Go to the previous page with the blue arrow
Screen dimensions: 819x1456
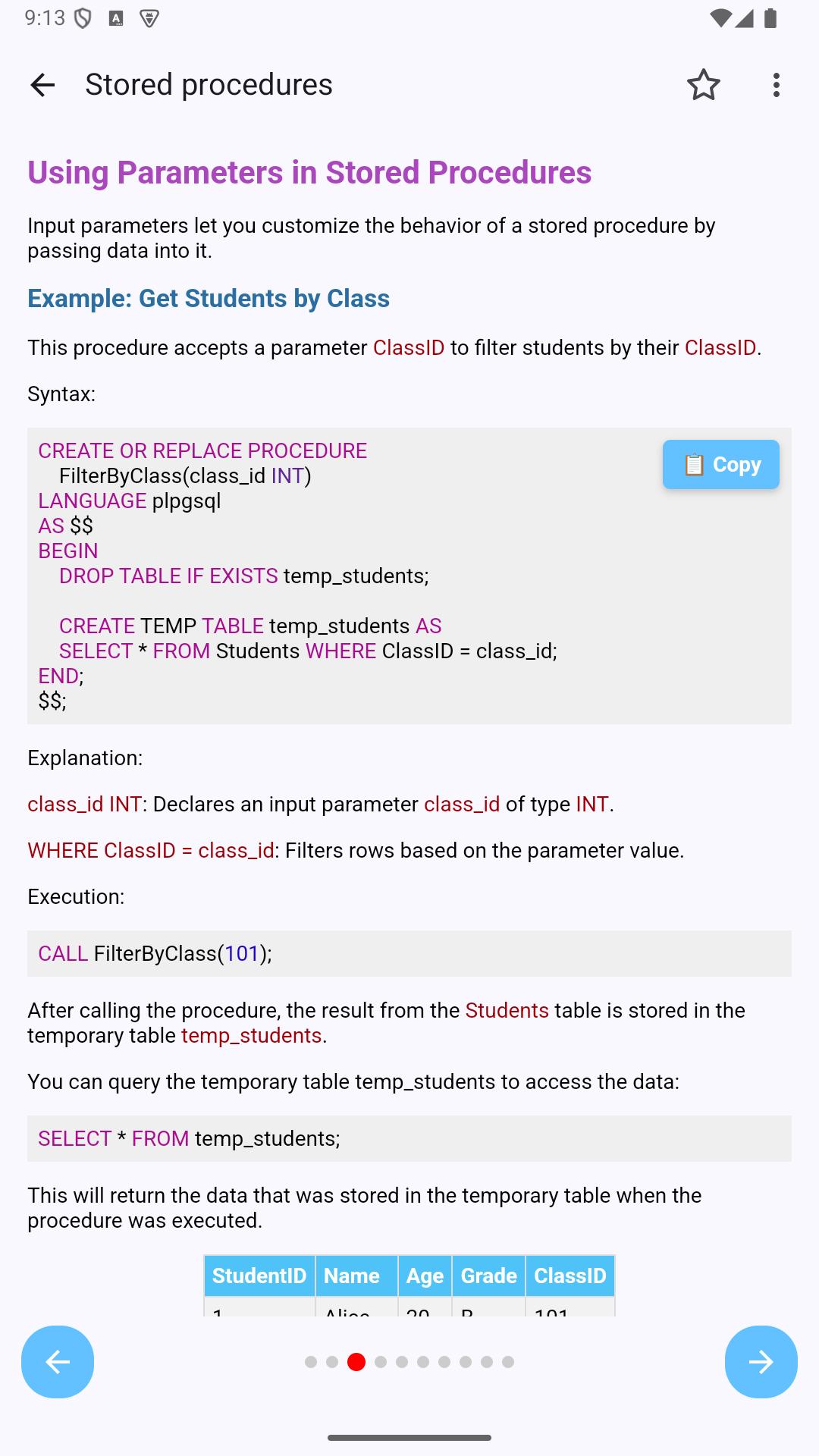(x=58, y=1362)
